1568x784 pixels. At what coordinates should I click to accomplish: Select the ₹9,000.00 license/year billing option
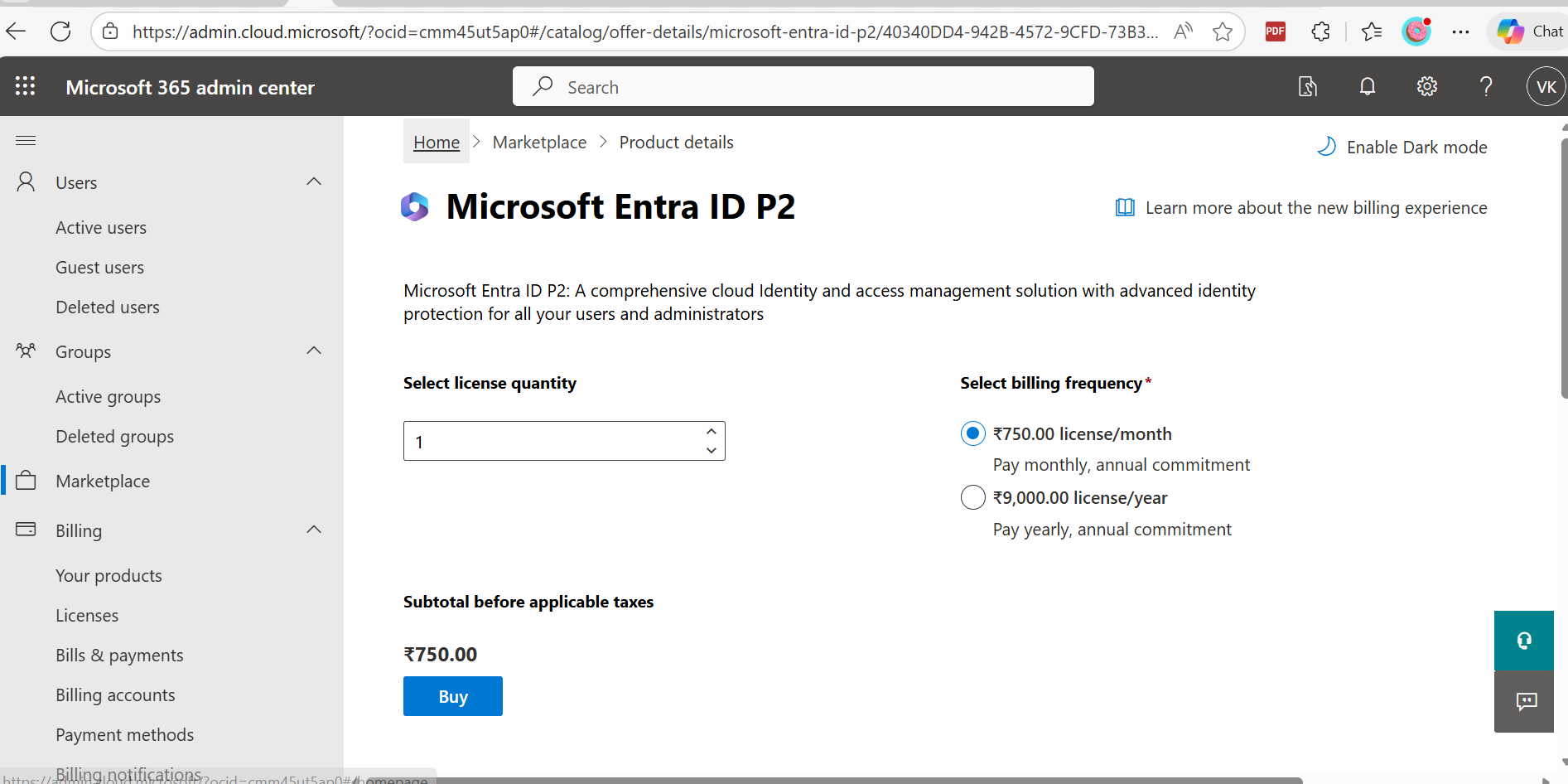pyautogui.click(x=972, y=497)
